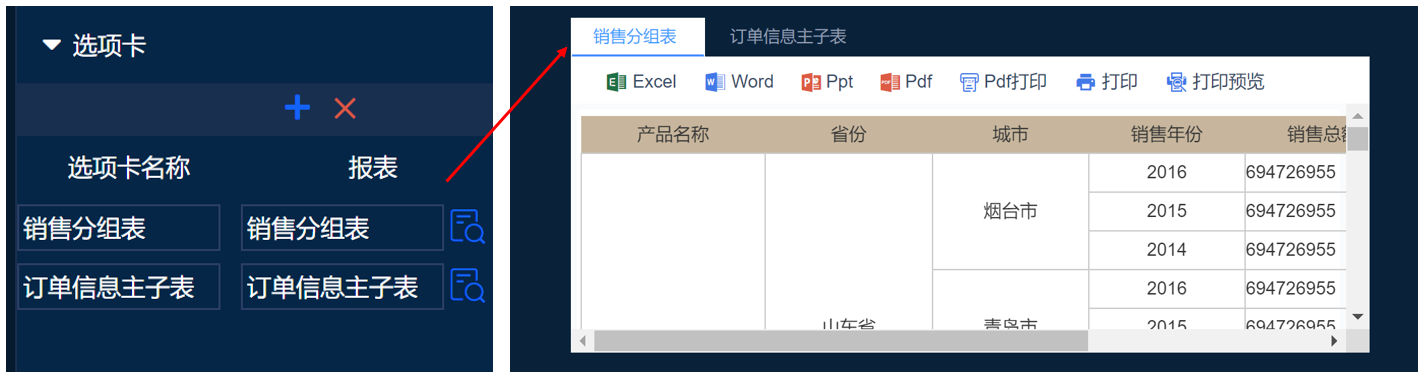Click the vertical scrollbar up arrow

click(x=1358, y=116)
